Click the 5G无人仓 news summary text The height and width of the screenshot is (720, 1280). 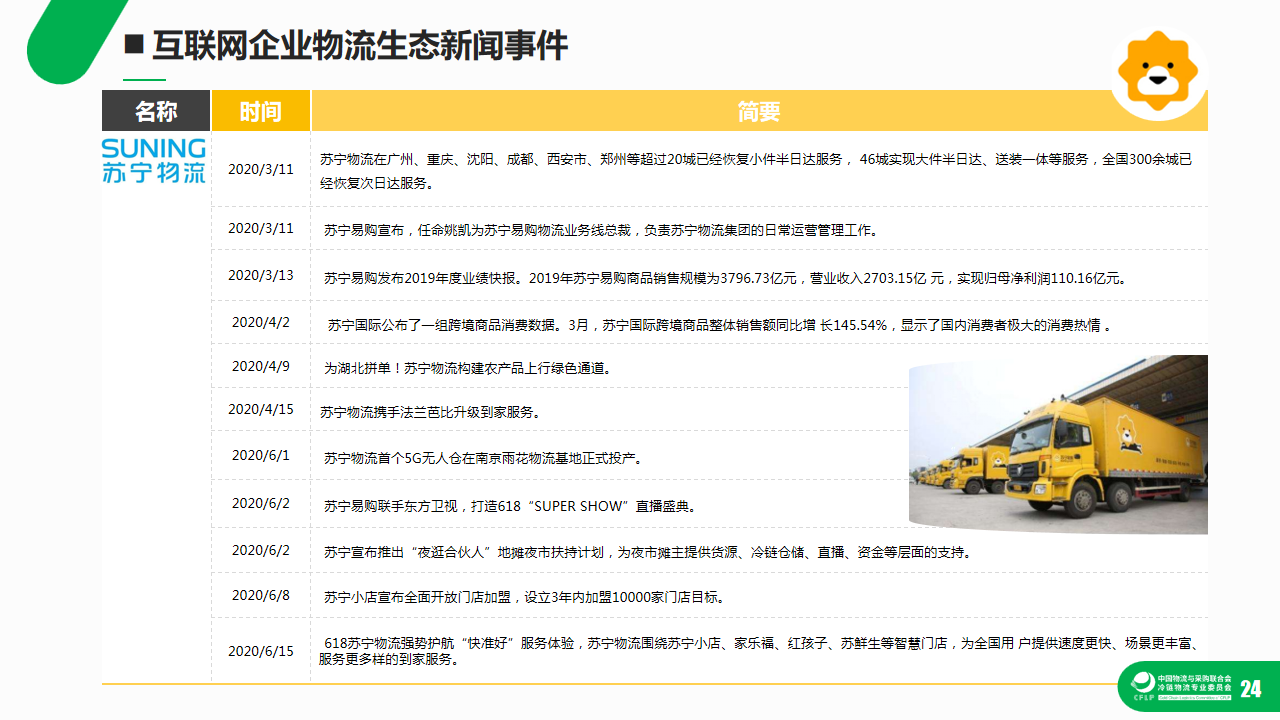coord(482,458)
